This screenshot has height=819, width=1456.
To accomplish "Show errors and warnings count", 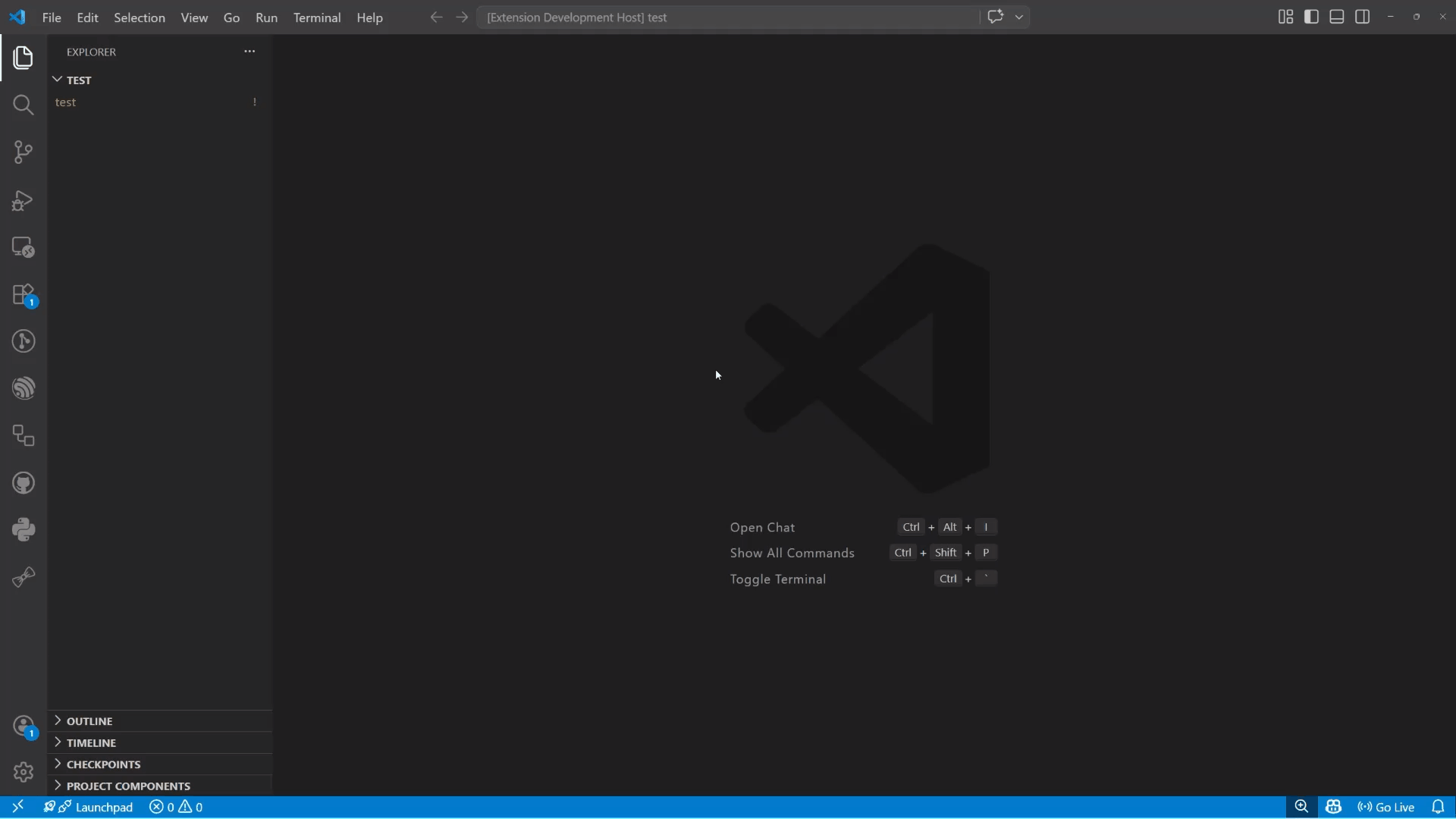I will coord(176,807).
